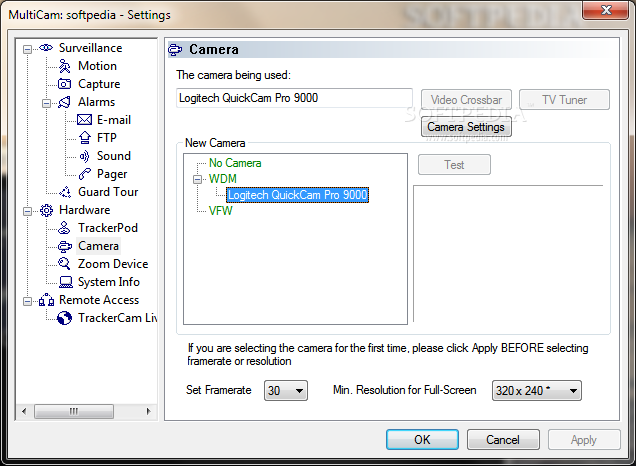This screenshot has width=636, height=466.
Task: Click the Capture camera icon
Action: click(65, 84)
